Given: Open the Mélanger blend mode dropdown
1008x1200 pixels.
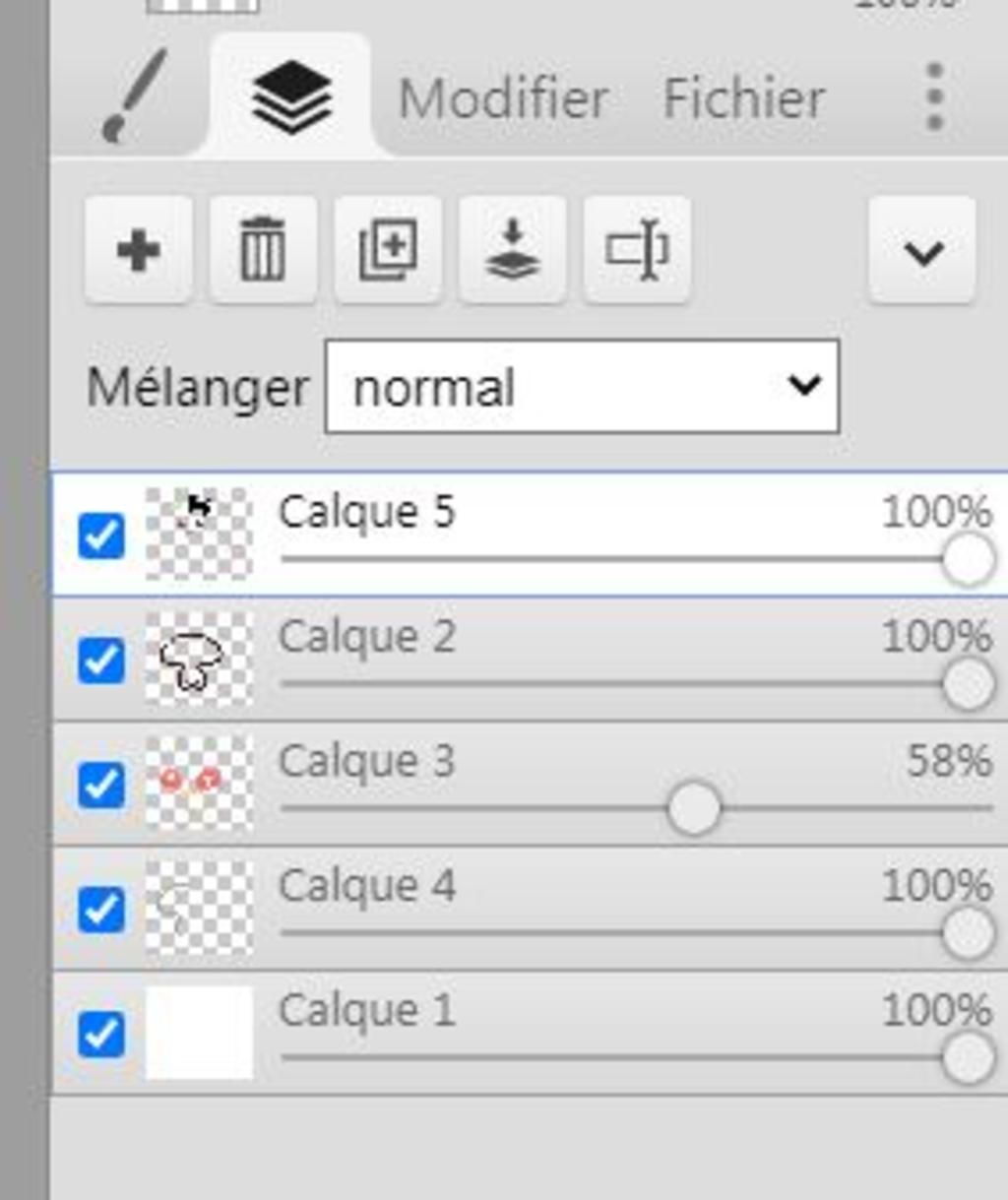Looking at the screenshot, I should tap(582, 386).
